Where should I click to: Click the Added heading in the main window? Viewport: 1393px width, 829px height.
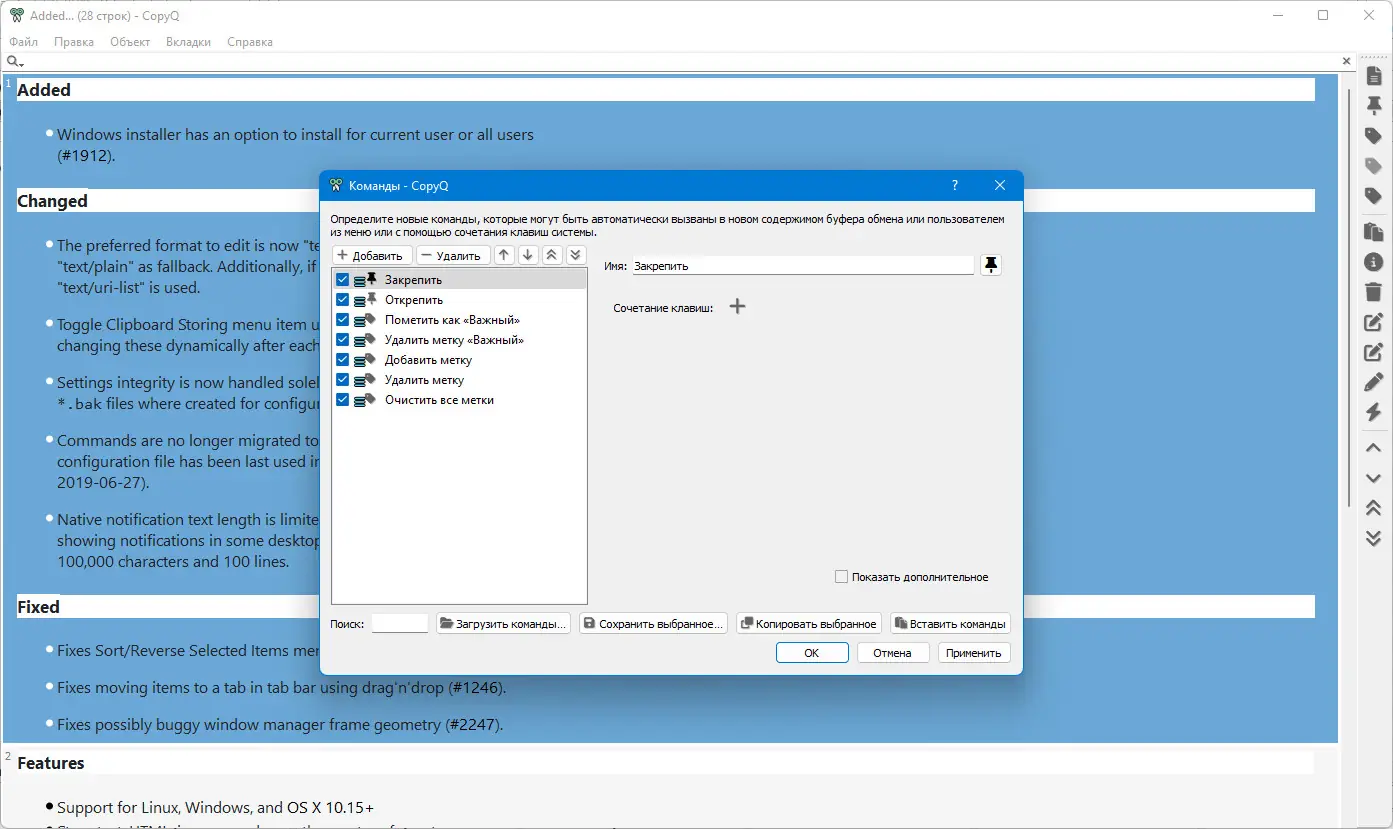pyautogui.click(x=44, y=90)
